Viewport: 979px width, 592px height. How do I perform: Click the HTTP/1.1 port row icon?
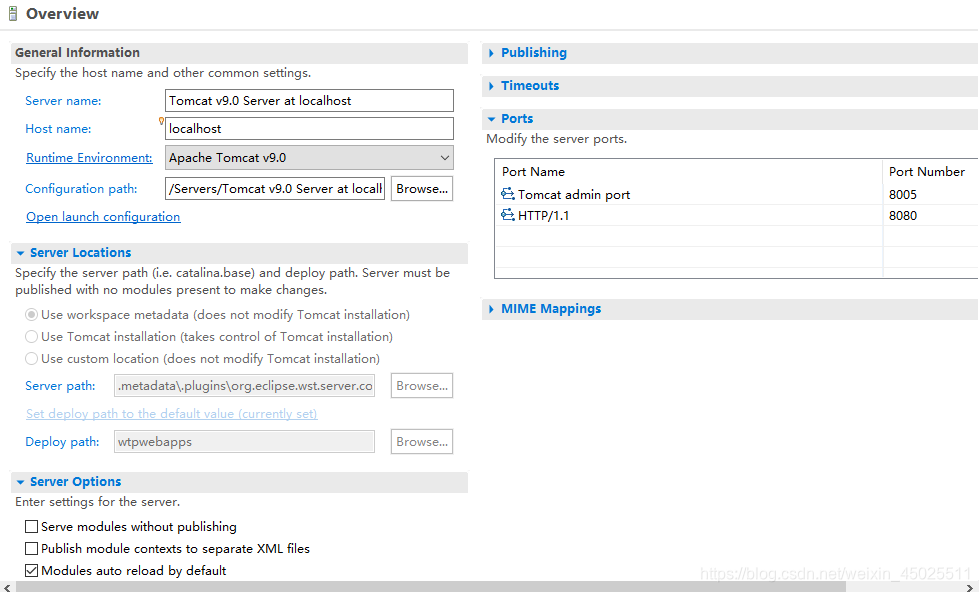508,215
